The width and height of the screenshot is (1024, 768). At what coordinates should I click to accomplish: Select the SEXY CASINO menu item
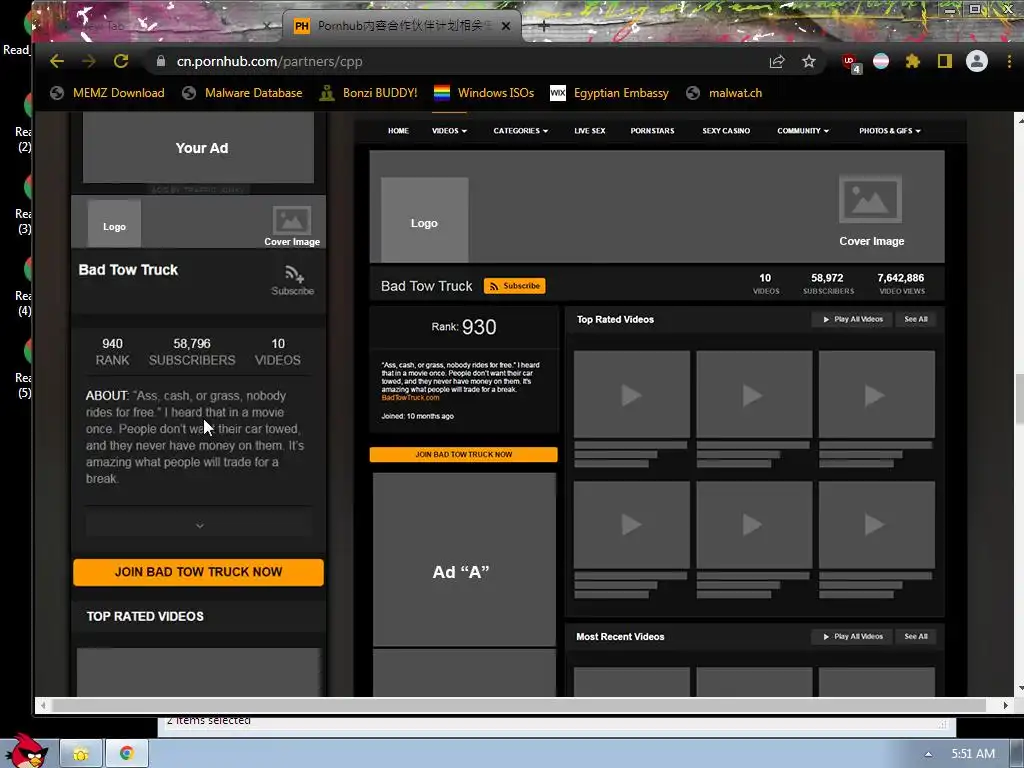click(726, 131)
